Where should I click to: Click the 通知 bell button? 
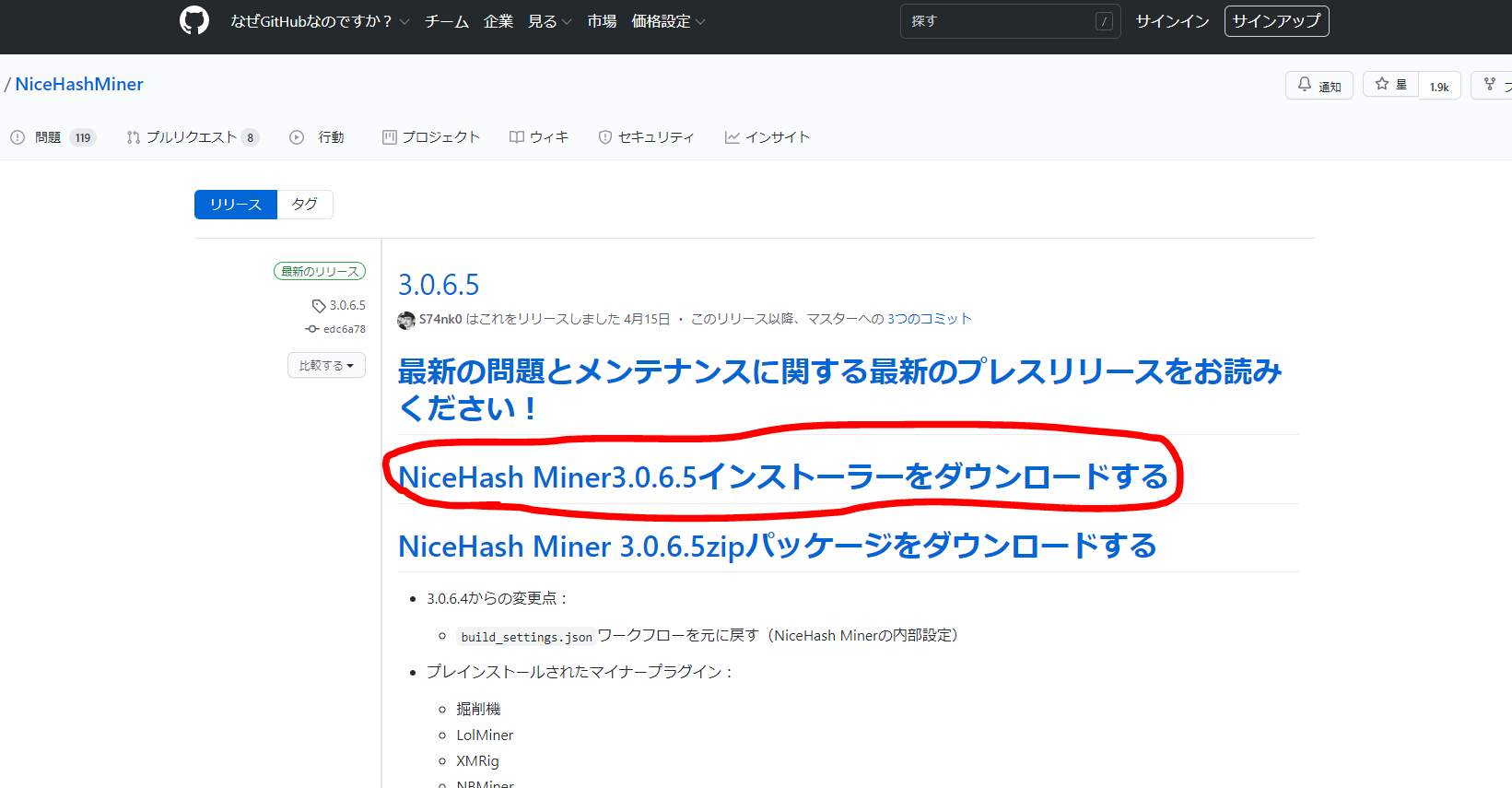[1319, 86]
